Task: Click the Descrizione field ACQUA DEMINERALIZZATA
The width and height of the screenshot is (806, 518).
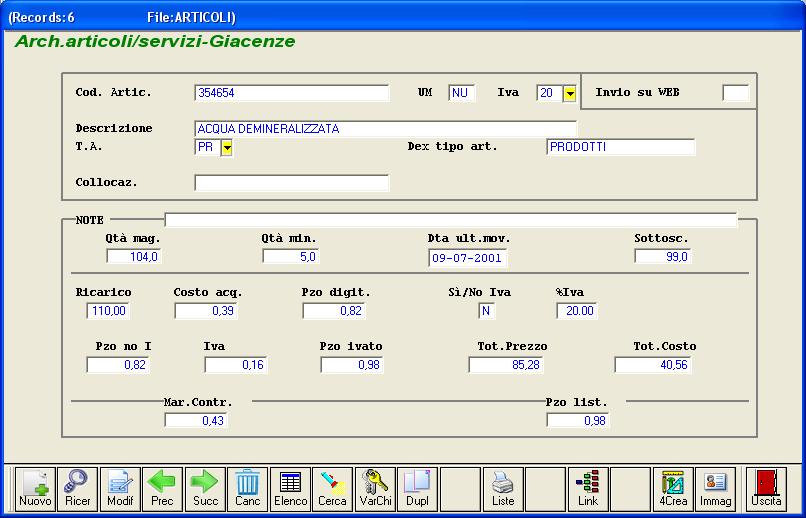Action: (386, 129)
